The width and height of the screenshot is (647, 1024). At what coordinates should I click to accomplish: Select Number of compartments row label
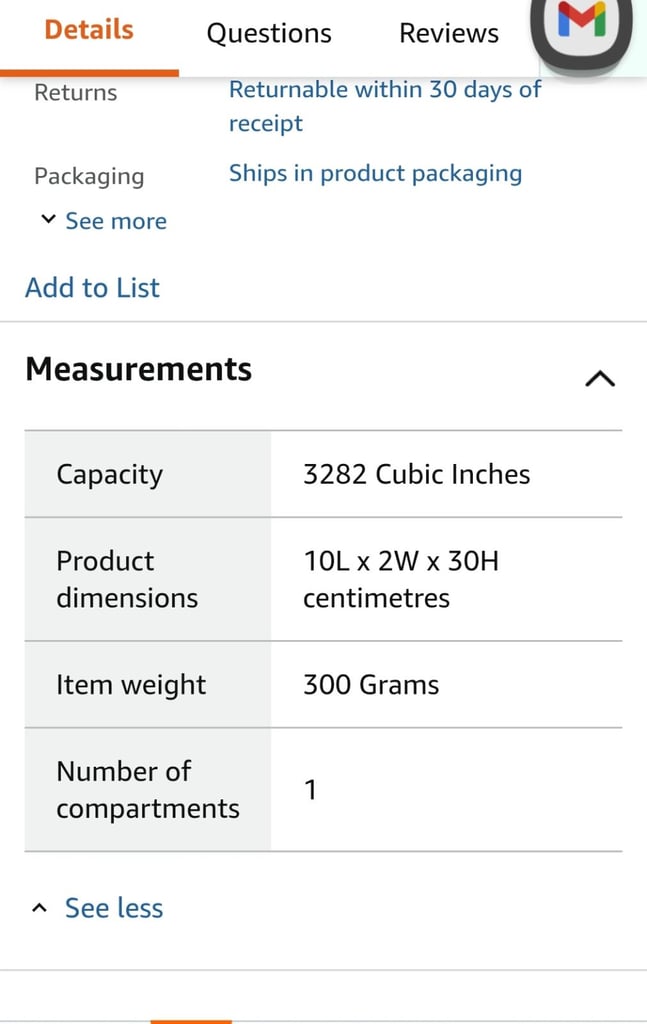pos(148,790)
